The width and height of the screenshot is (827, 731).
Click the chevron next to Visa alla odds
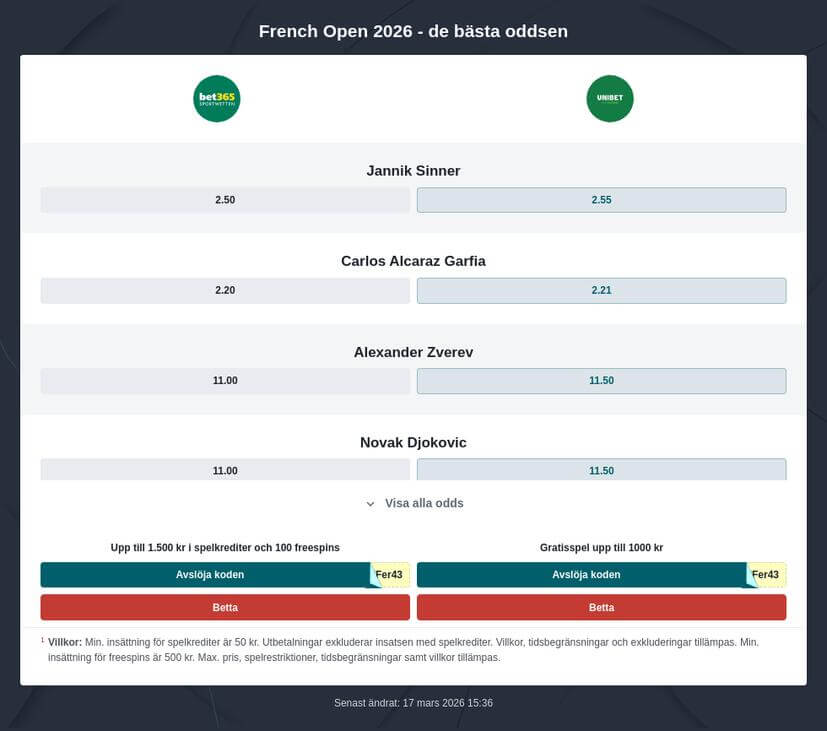tap(369, 504)
